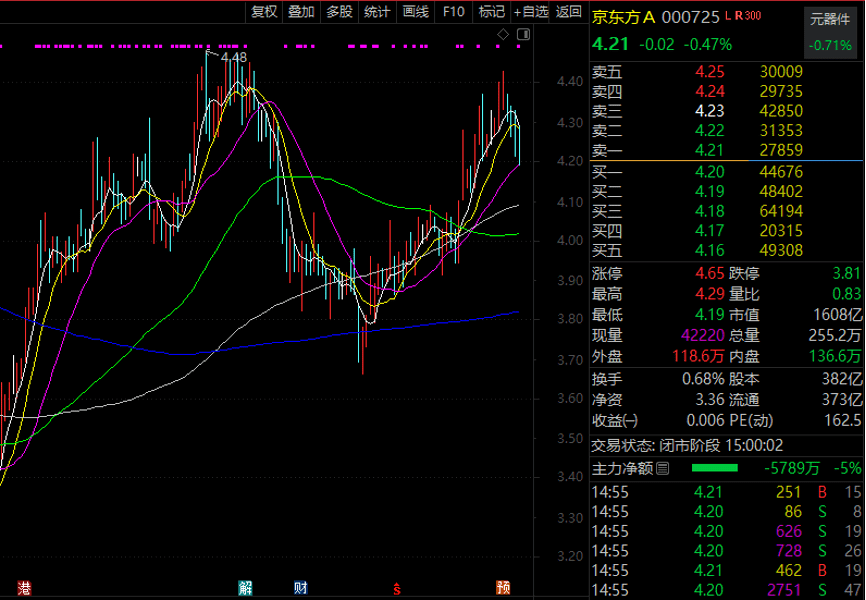Open the 叠加 overlay menu
866x600 pixels.
(x=301, y=12)
